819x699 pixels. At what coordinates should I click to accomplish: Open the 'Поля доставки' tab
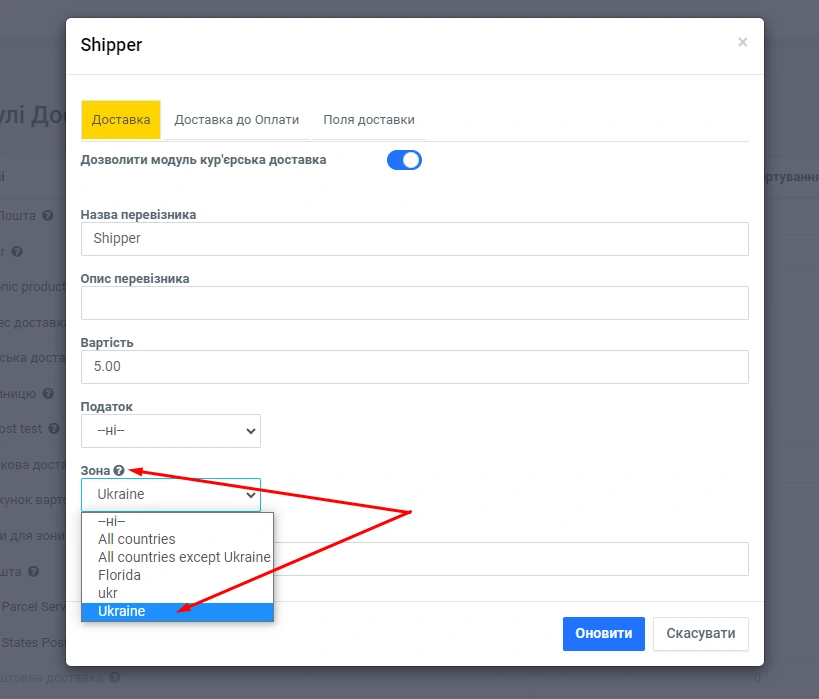coord(368,120)
